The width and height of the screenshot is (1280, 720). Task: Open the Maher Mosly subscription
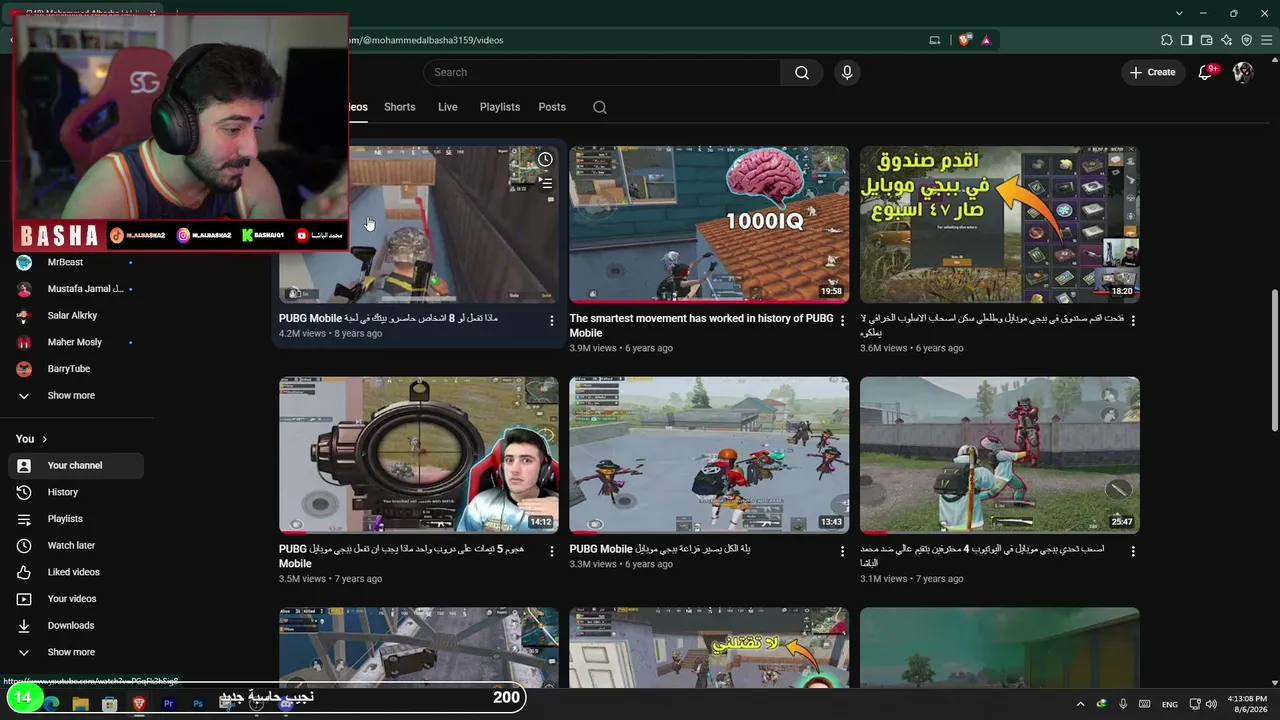[76, 342]
